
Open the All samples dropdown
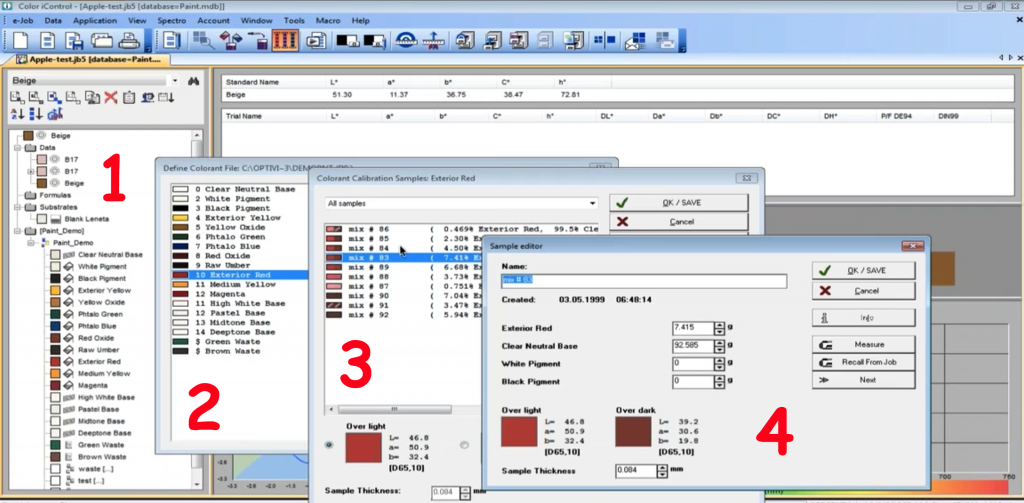pyautogui.click(x=591, y=203)
